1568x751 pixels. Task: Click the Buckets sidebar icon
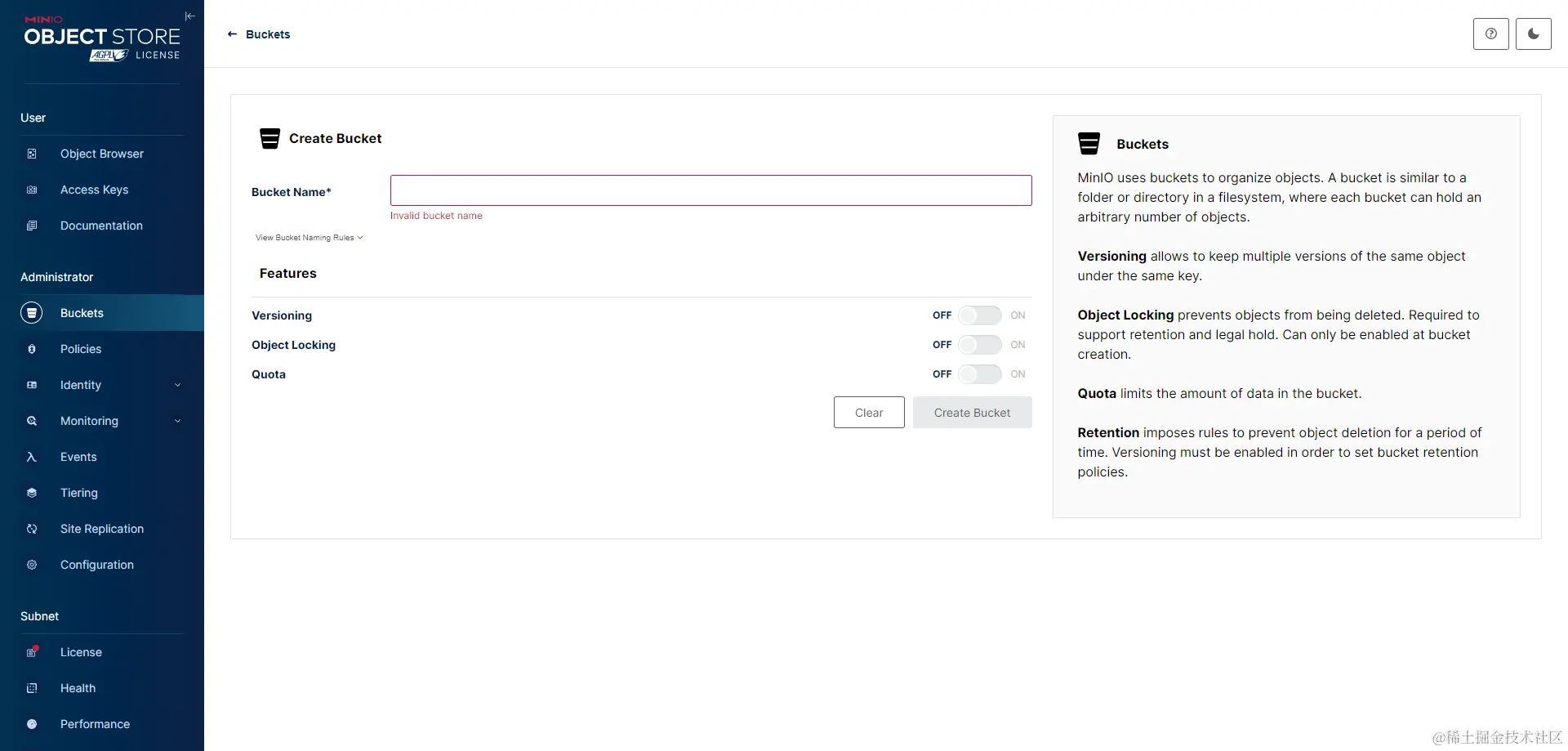point(31,313)
